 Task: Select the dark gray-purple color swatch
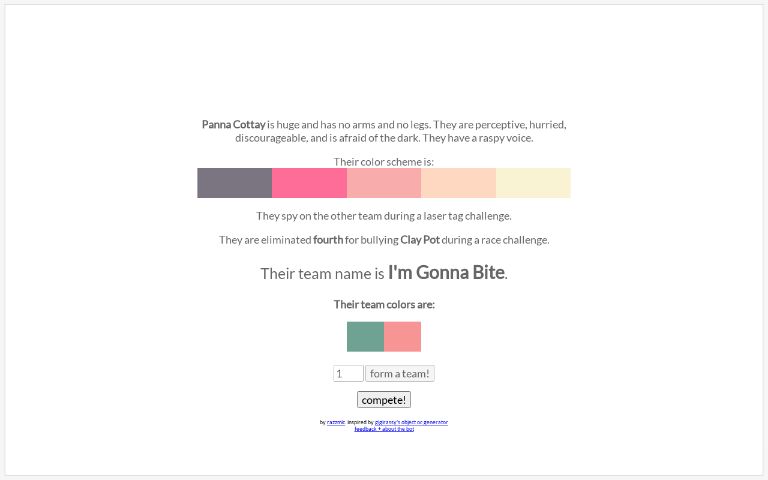click(234, 183)
